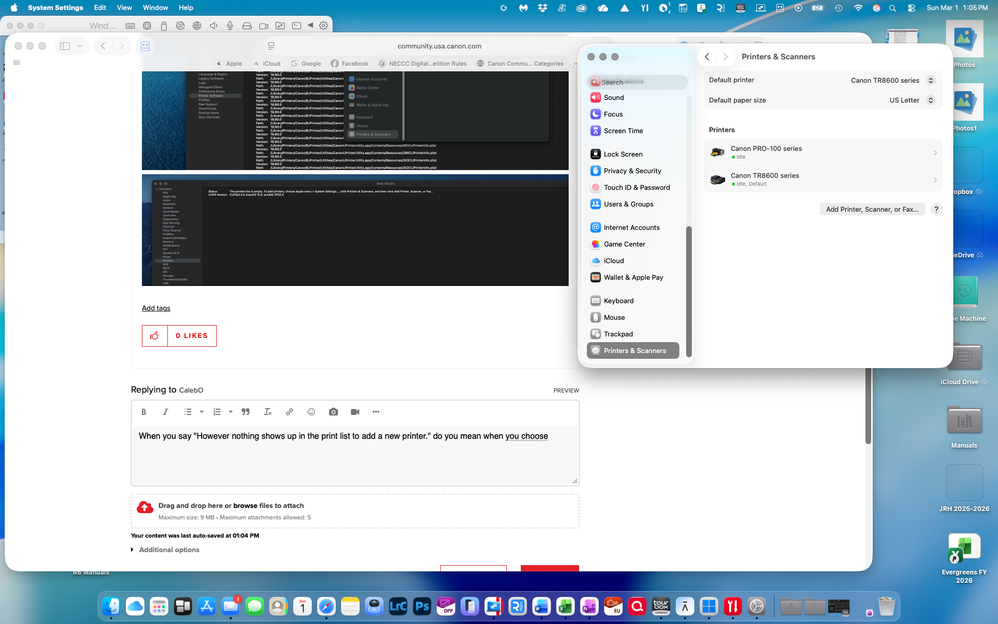Viewport: 998px width, 624px height.
Task: Click the PREVIEW link above the editor
Action: point(566,390)
